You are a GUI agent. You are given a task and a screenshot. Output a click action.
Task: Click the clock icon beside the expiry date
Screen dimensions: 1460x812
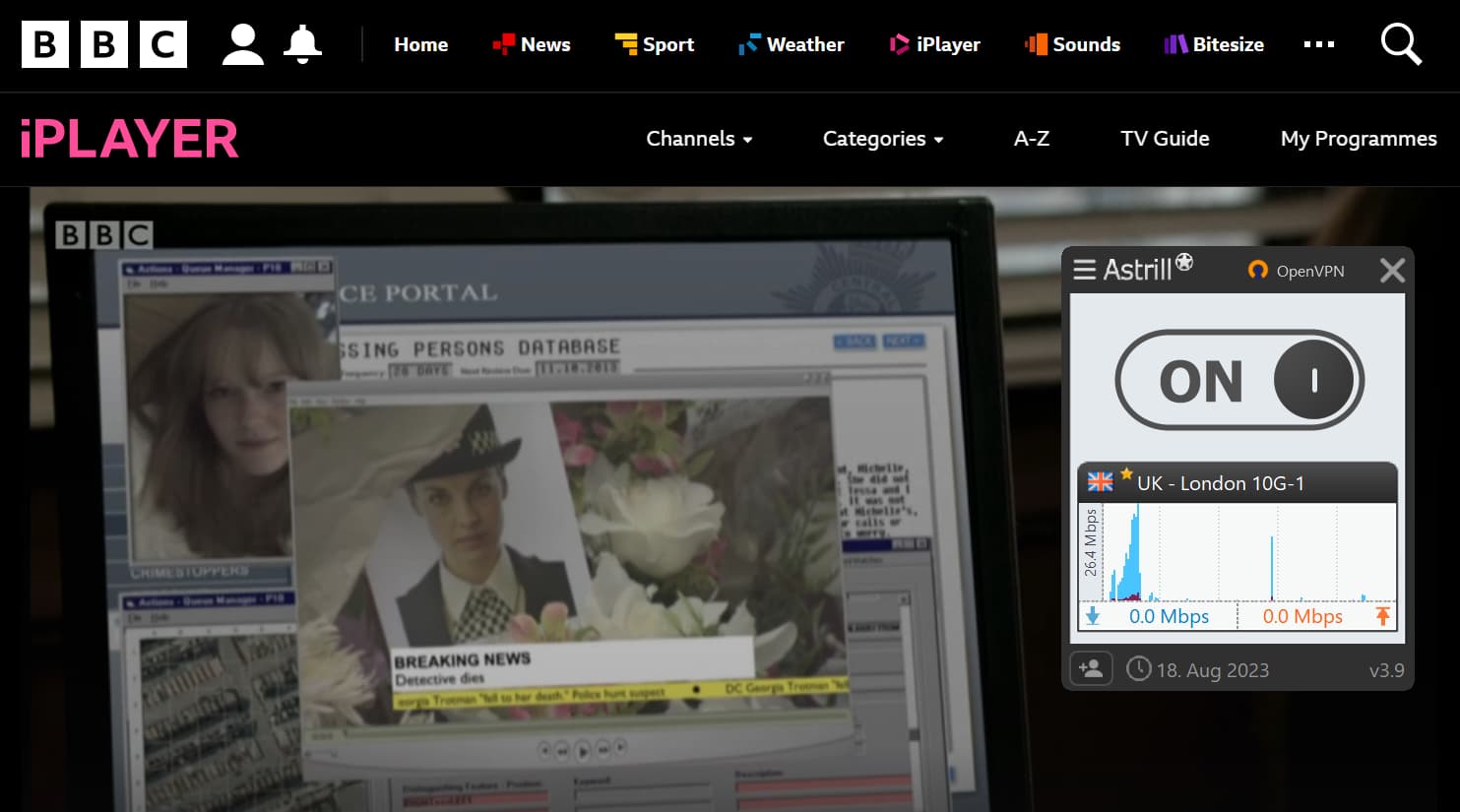point(1138,669)
